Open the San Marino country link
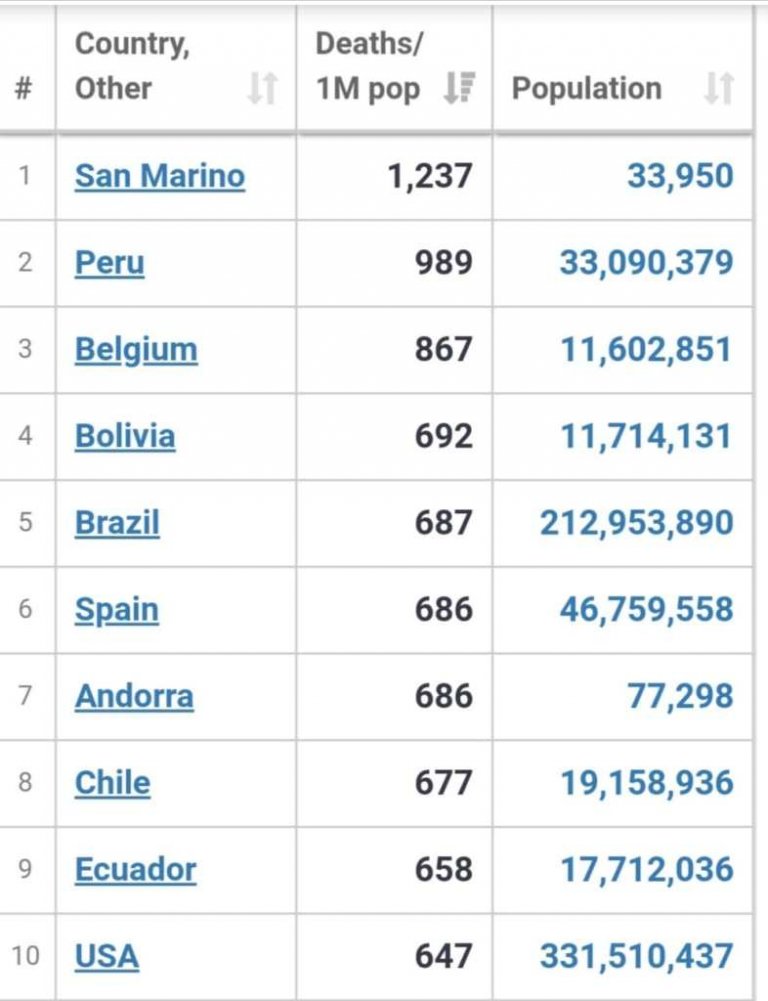 click(159, 176)
